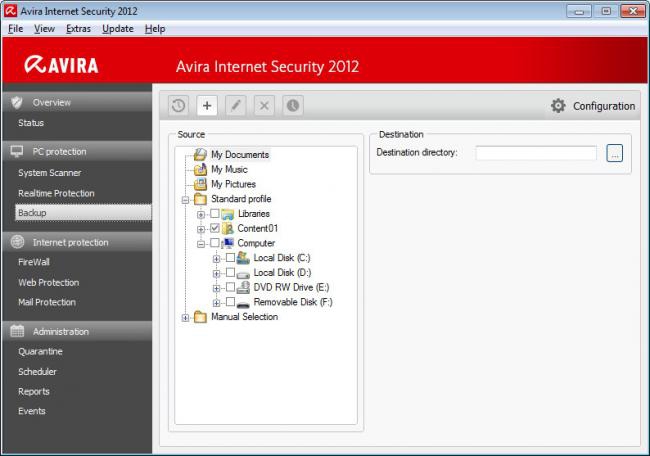Click the Libraries folder icon
Viewport: 650px width, 456px height.
[x=228, y=214]
